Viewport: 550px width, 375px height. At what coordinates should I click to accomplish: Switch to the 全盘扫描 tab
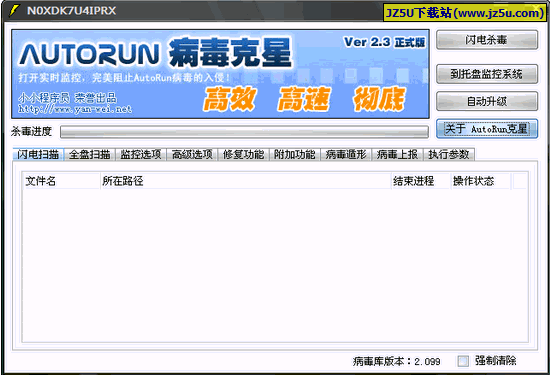[90, 154]
